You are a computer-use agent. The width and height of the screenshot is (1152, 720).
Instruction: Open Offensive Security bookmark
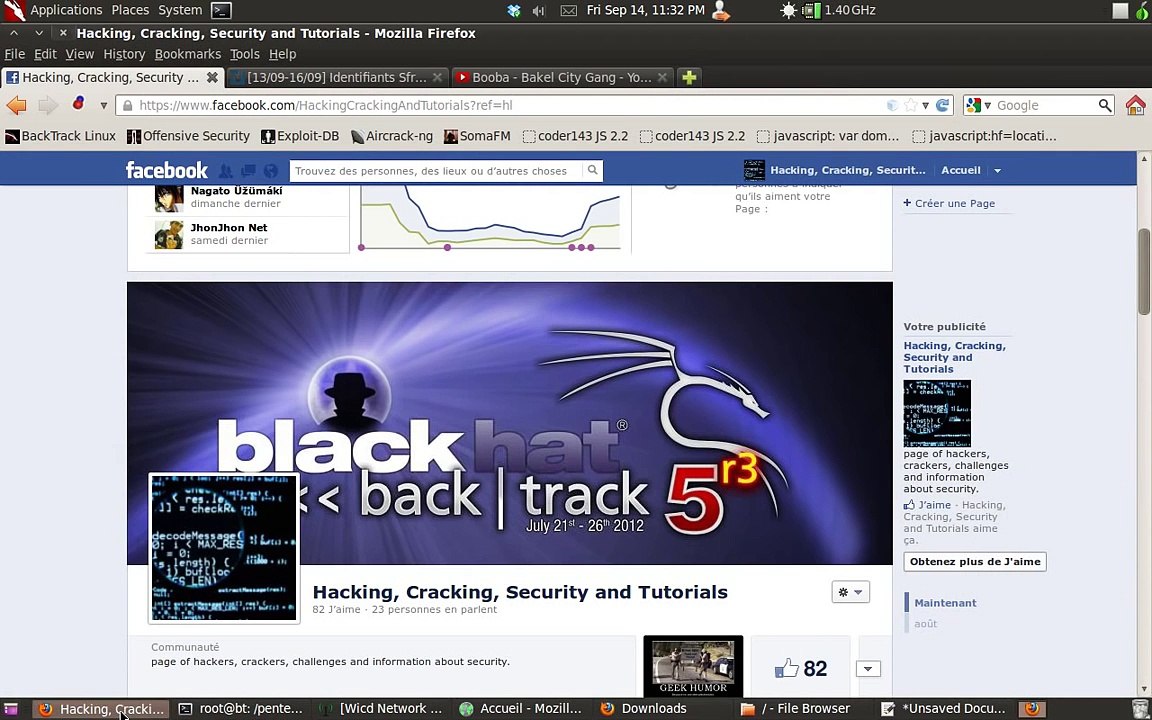[x=188, y=136]
